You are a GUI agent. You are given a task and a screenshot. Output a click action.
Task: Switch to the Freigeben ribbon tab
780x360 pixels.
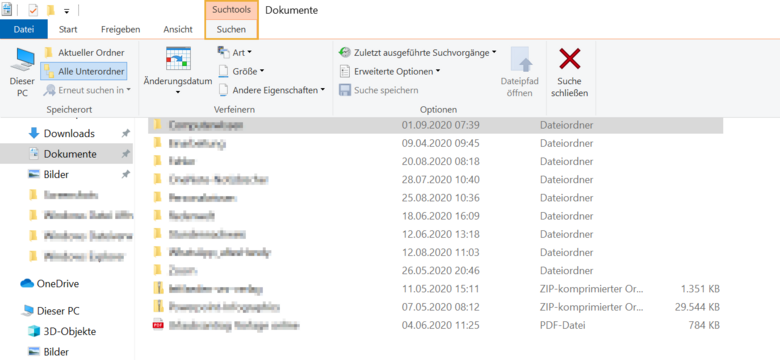click(x=120, y=29)
